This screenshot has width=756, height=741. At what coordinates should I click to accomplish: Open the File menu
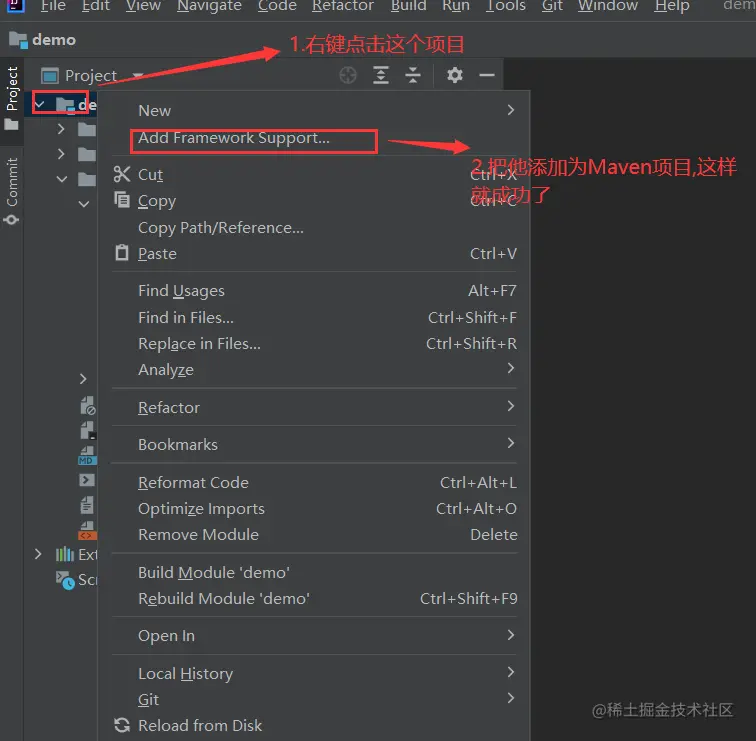pyautogui.click(x=53, y=6)
